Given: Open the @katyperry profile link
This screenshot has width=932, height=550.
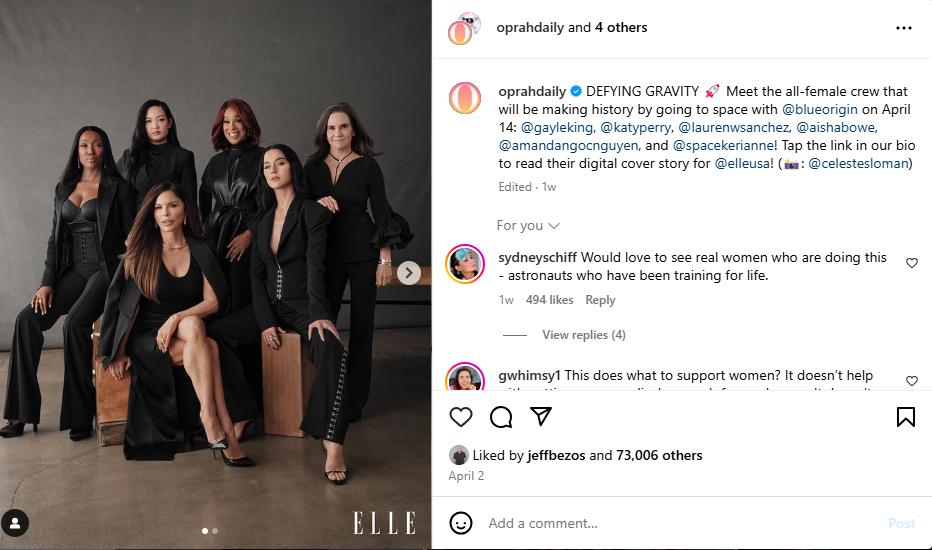Looking at the screenshot, I should (x=635, y=127).
